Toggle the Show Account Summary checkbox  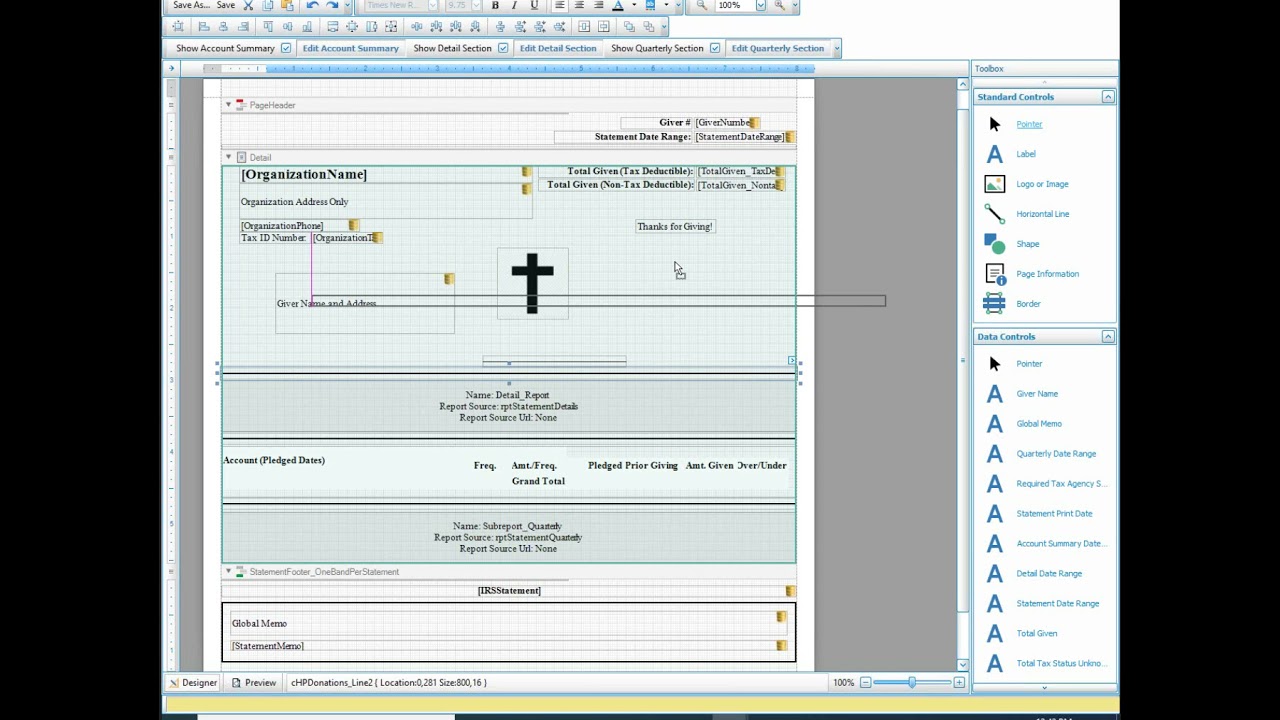point(286,48)
